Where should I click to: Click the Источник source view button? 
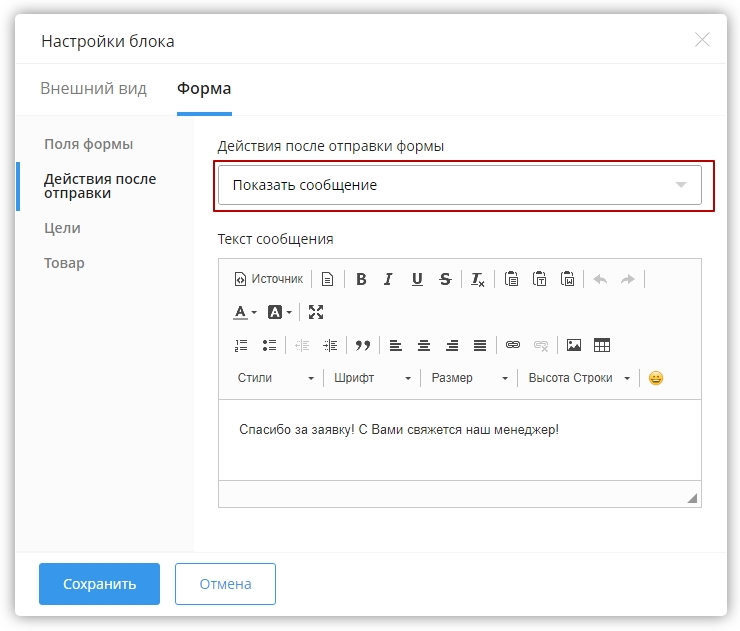tap(268, 280)
